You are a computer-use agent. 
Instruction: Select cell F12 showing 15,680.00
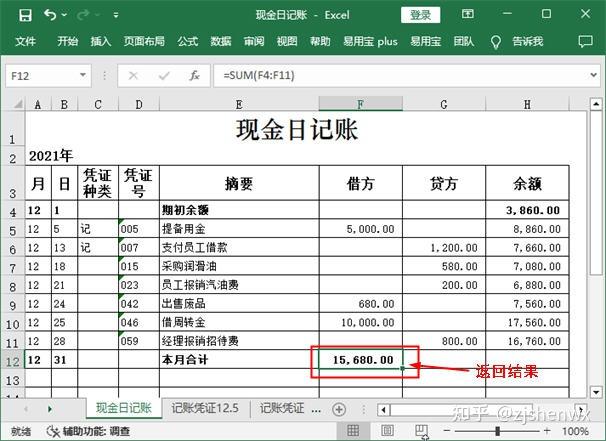pyautogui.click(x=361, y=359)
